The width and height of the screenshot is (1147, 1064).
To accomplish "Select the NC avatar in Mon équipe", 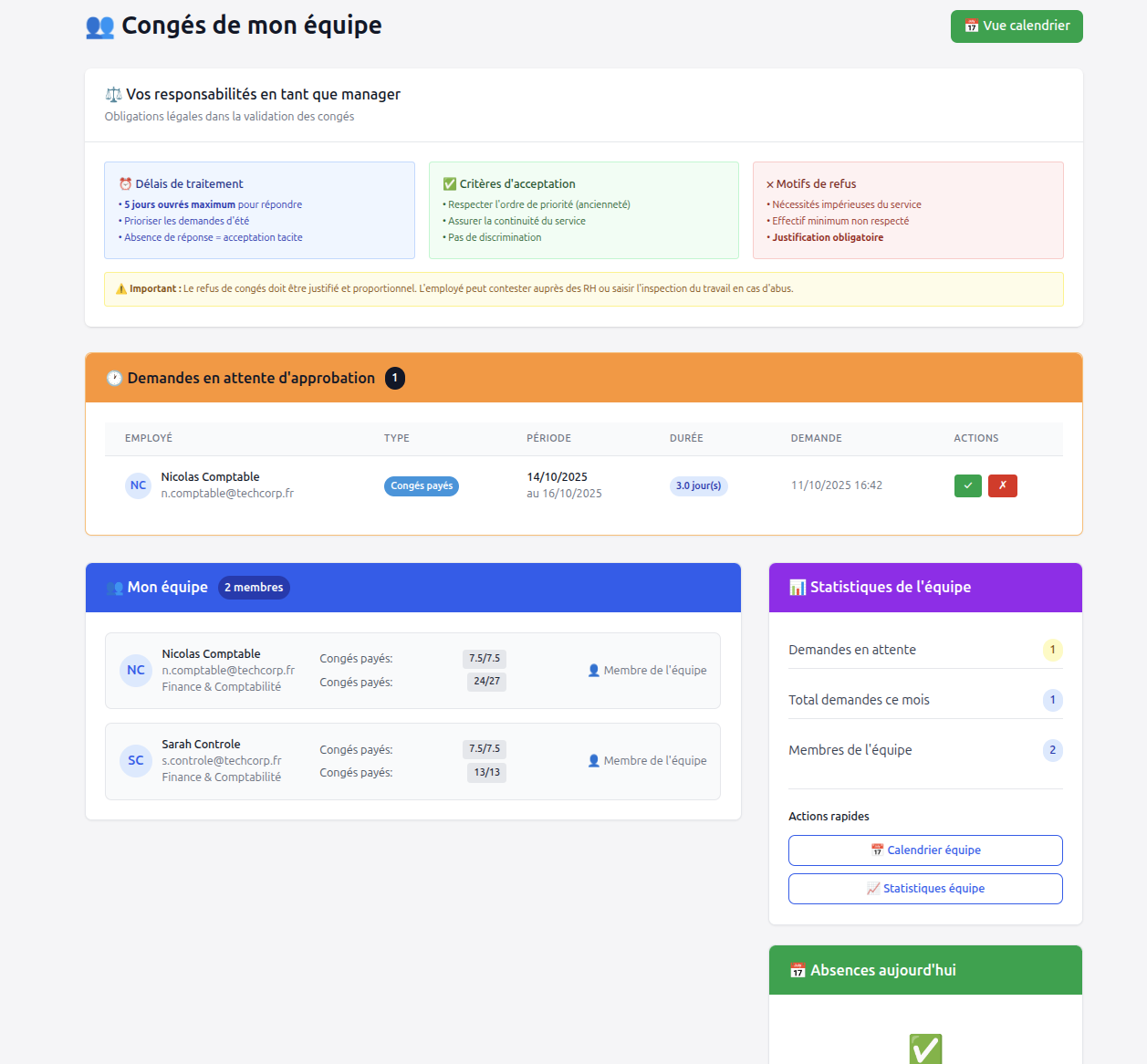I will pyautogui.click(x=136, y=671).
